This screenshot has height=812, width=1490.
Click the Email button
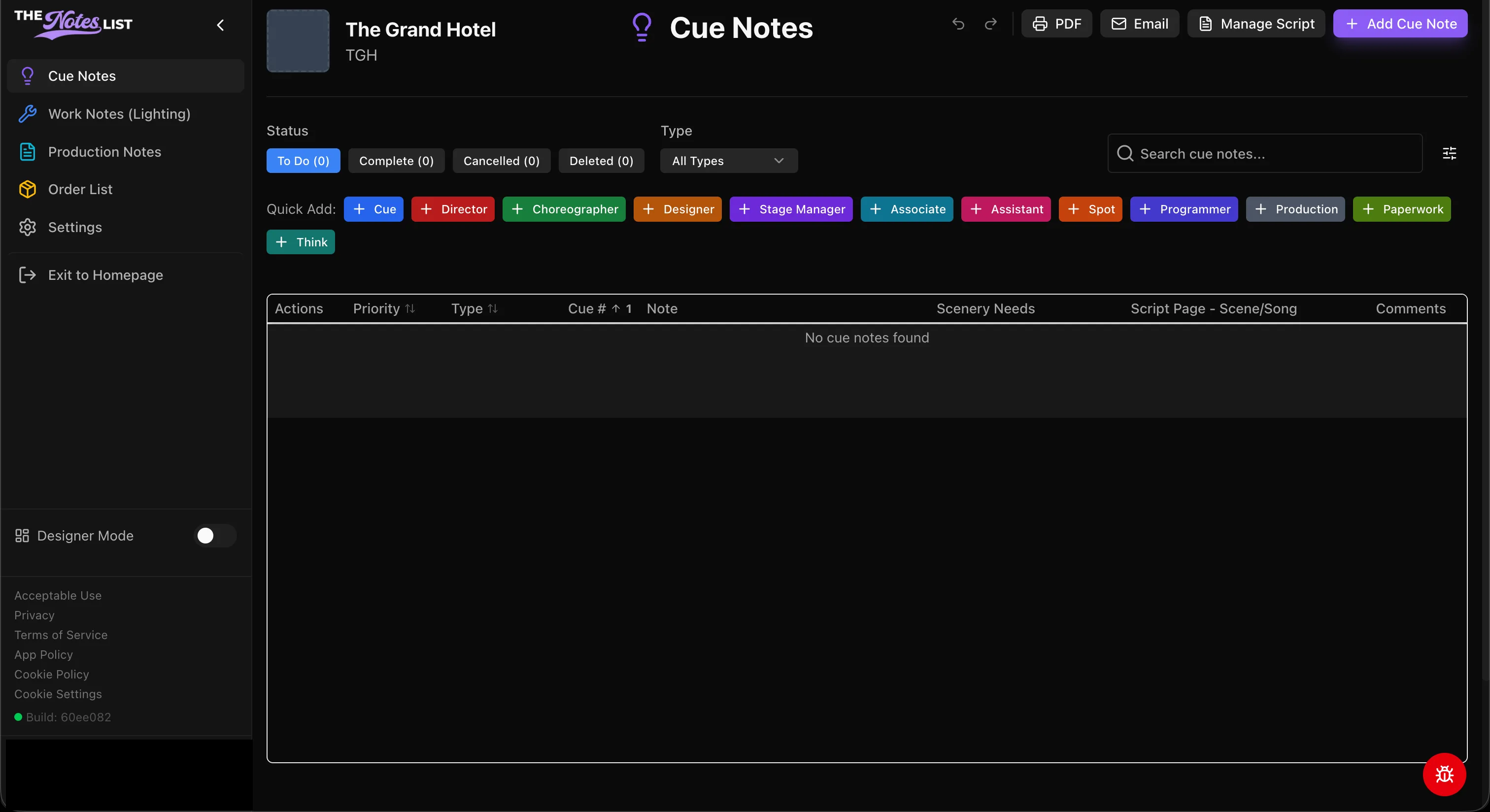point(1140,24)
